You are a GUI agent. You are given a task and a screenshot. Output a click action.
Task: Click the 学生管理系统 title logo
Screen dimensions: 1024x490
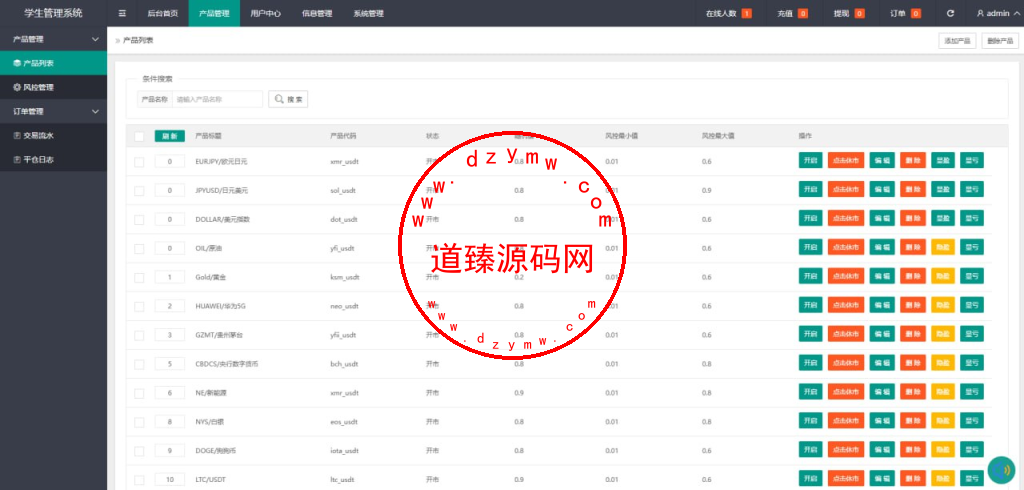pos(54,13)
